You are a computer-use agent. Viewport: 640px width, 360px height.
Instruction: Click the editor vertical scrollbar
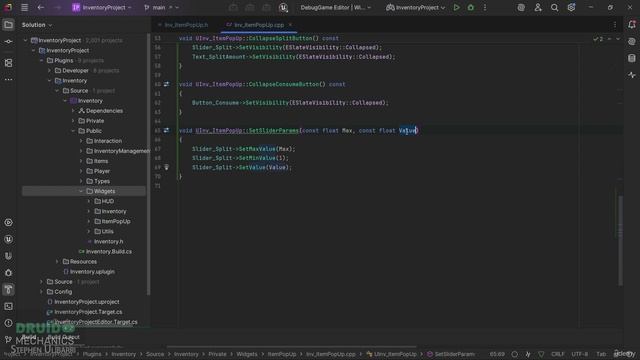pyautogui.click(x=620, y=241)
